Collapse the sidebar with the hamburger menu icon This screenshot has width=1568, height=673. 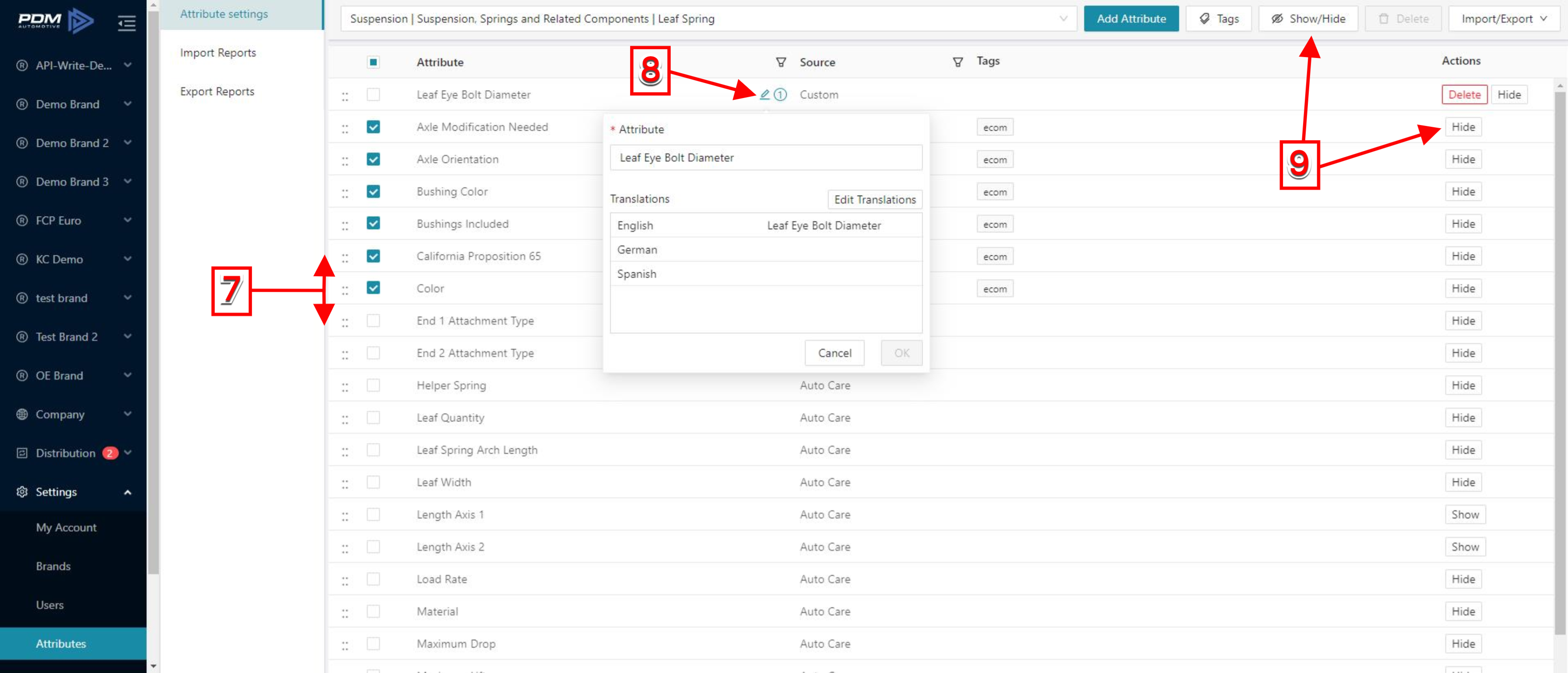tap(127, 23)
